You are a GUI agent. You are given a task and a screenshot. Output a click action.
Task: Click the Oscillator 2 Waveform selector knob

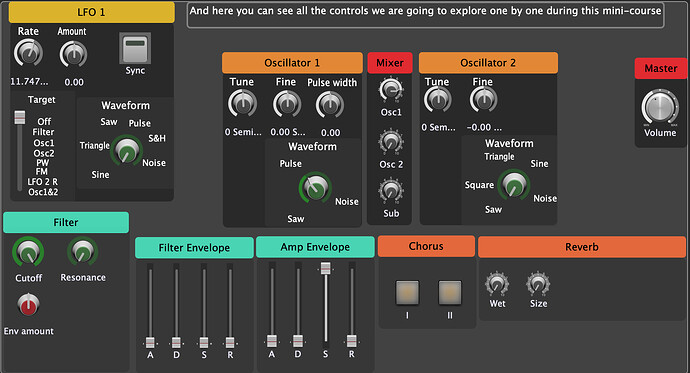(x=514, y=185)
